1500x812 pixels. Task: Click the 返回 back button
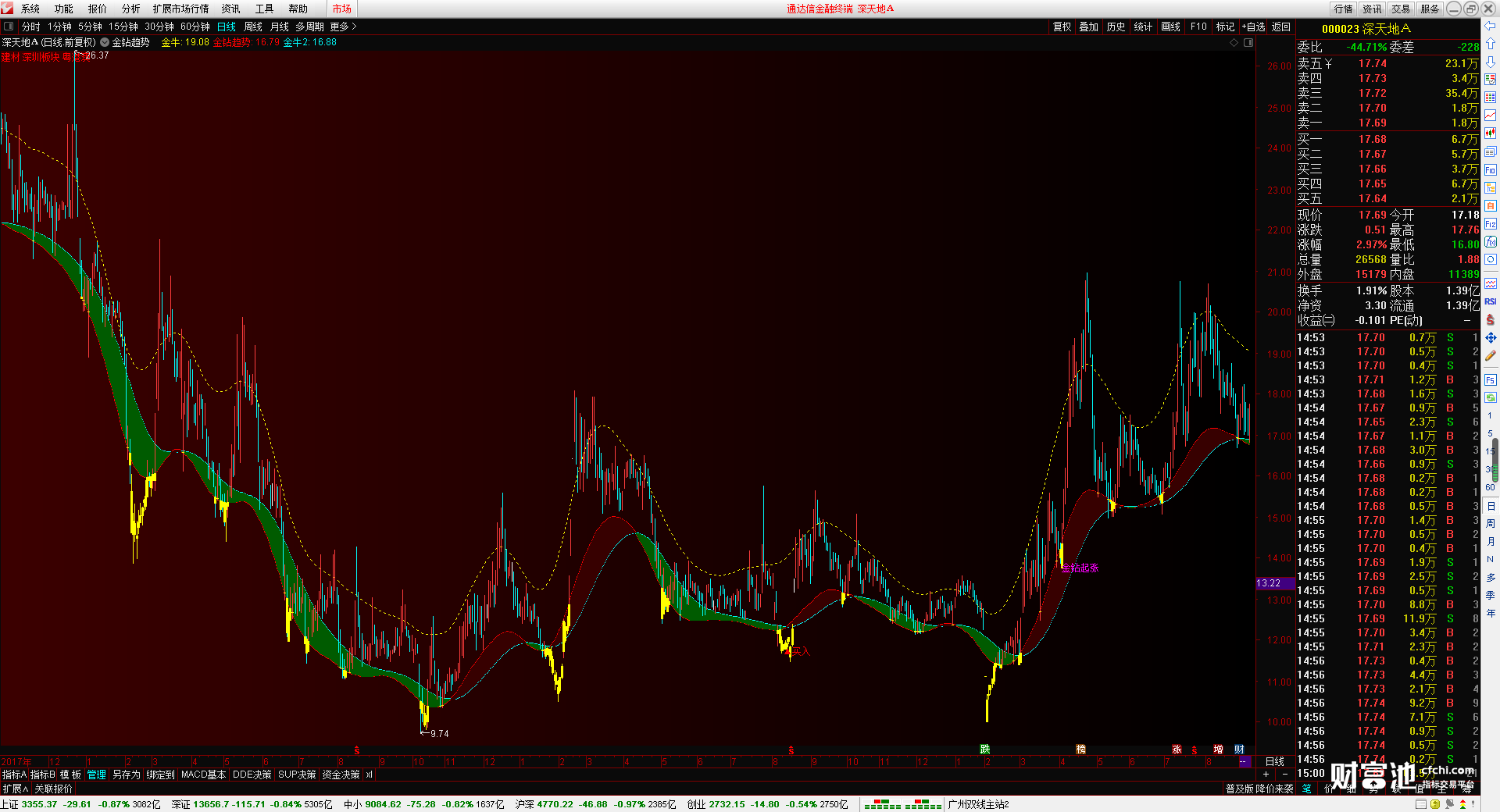pos(1281,27)
